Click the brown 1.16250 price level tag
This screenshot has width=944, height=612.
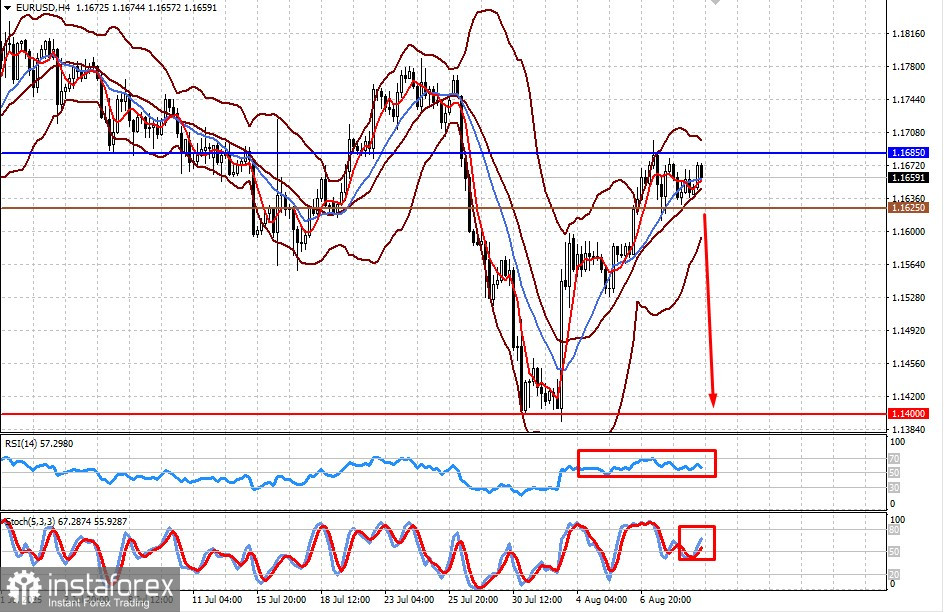908,208
